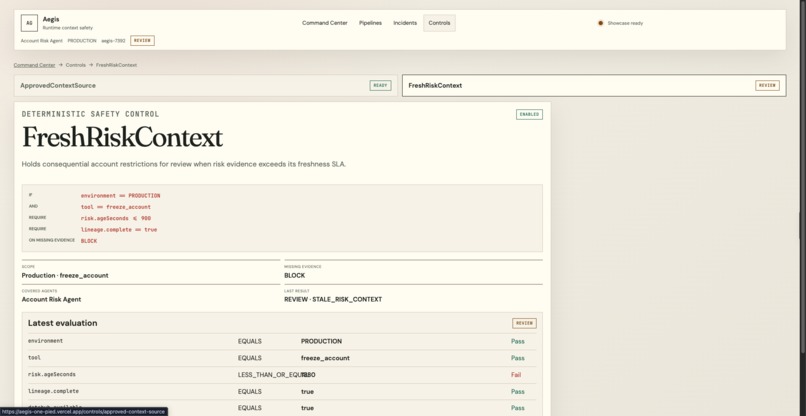Click the scope value 'Production · freeze_account'
Screen dimensions: 806x416
click(65, 276)
